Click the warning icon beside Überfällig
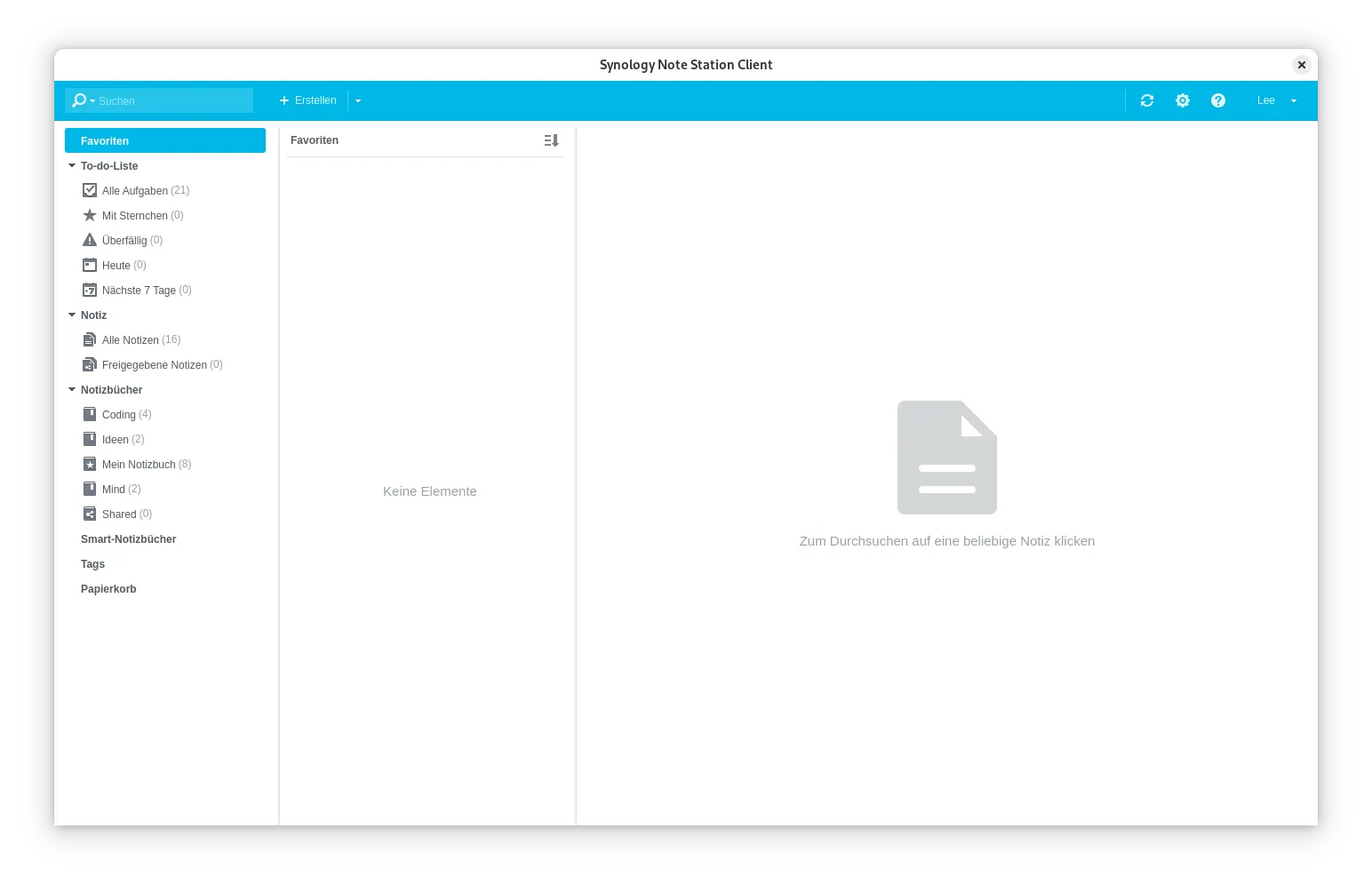Screen dimensions: 1372x885 tap(90, 240)
